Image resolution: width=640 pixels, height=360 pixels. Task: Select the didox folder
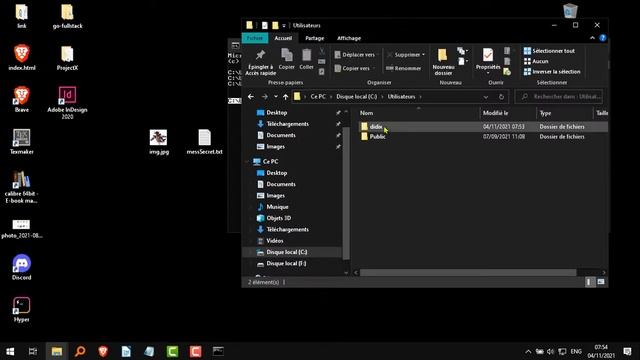click(483, 127)
